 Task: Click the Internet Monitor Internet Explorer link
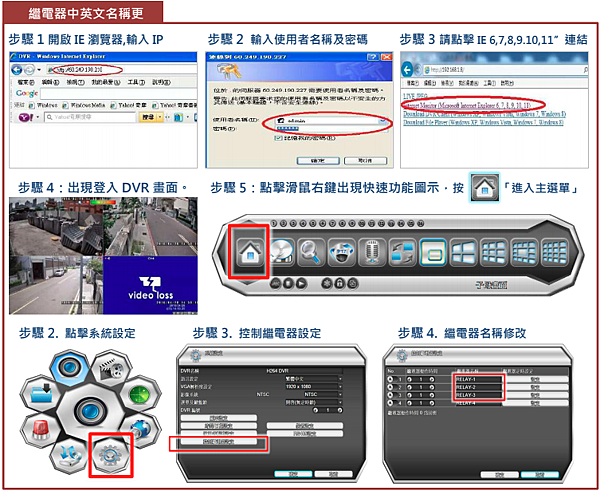467,105
